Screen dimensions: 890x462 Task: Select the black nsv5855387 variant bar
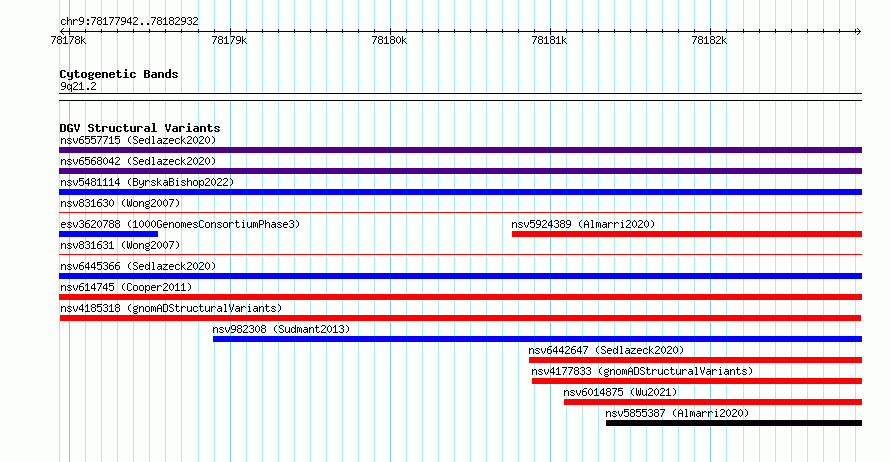point(734,423)
